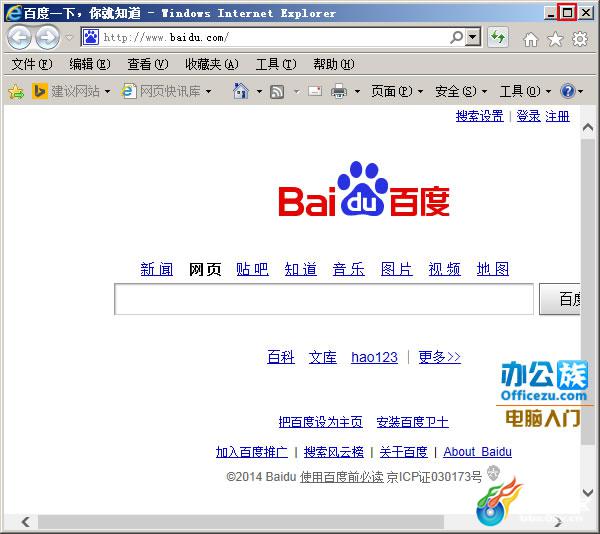This screenshot has height=534, width=600.
Task: Click the vertical scrollbar down arrow
Action: tap(588, 492)
